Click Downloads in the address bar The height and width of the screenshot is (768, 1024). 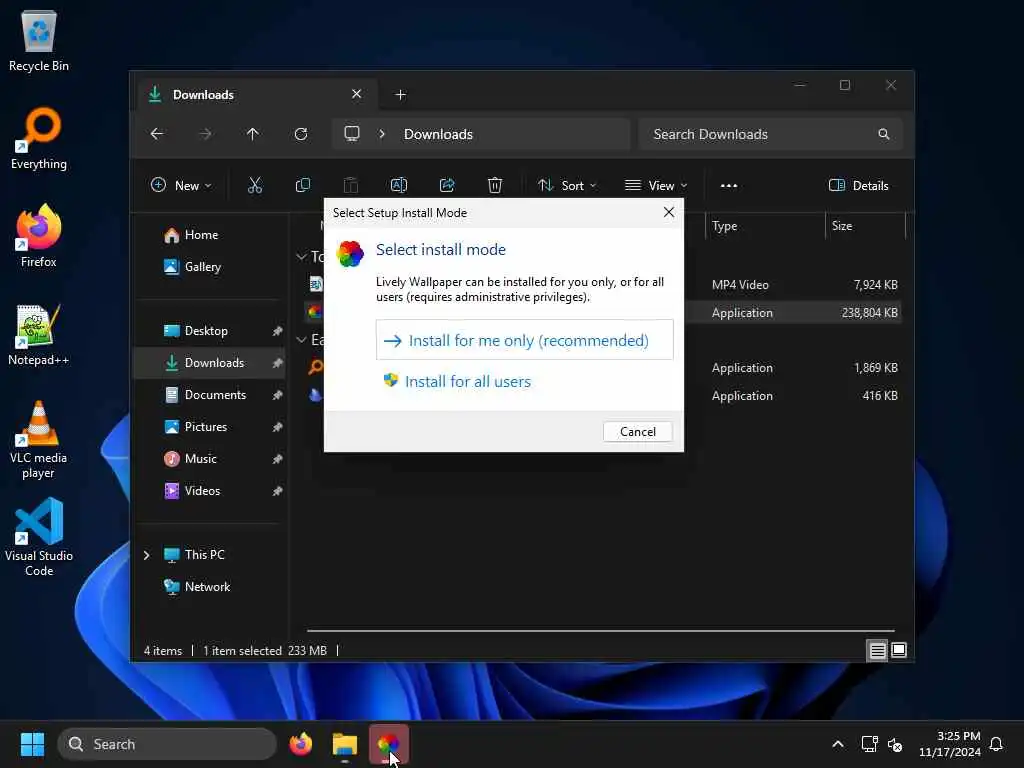(438, 134)
